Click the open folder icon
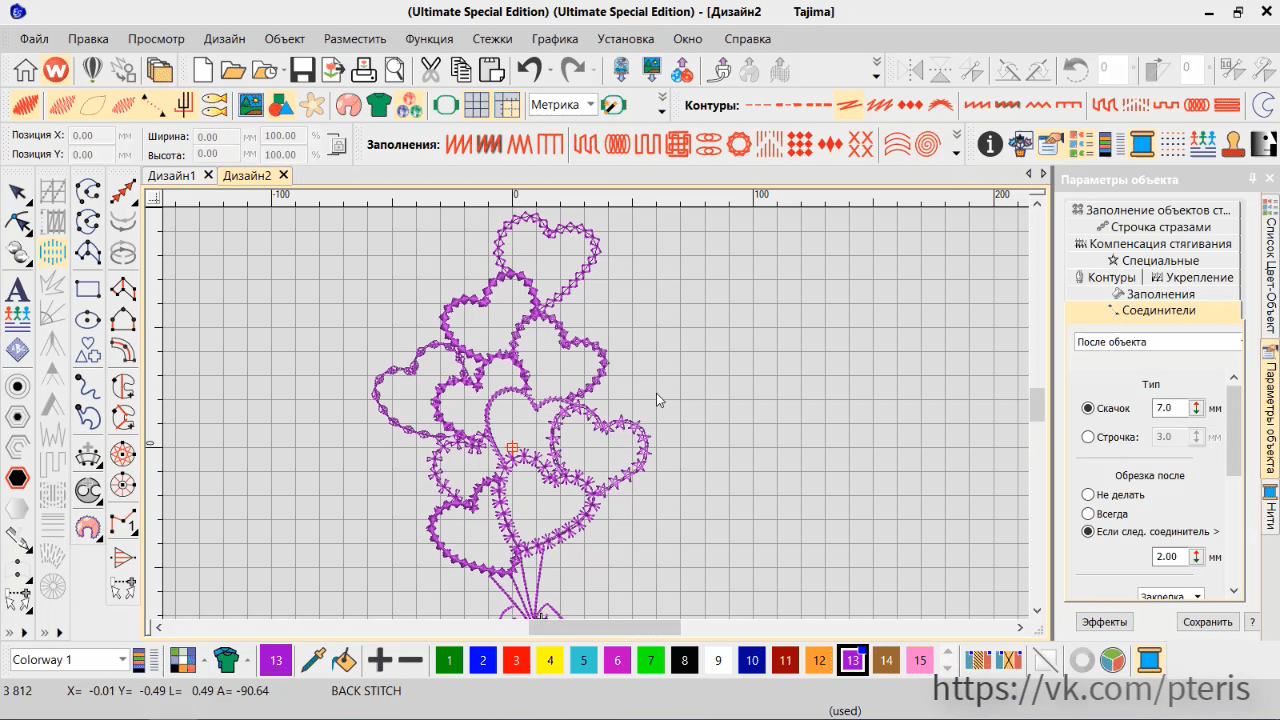This screenshot has width=1280, height=720. pyautogui.click(x=233, y=70)
